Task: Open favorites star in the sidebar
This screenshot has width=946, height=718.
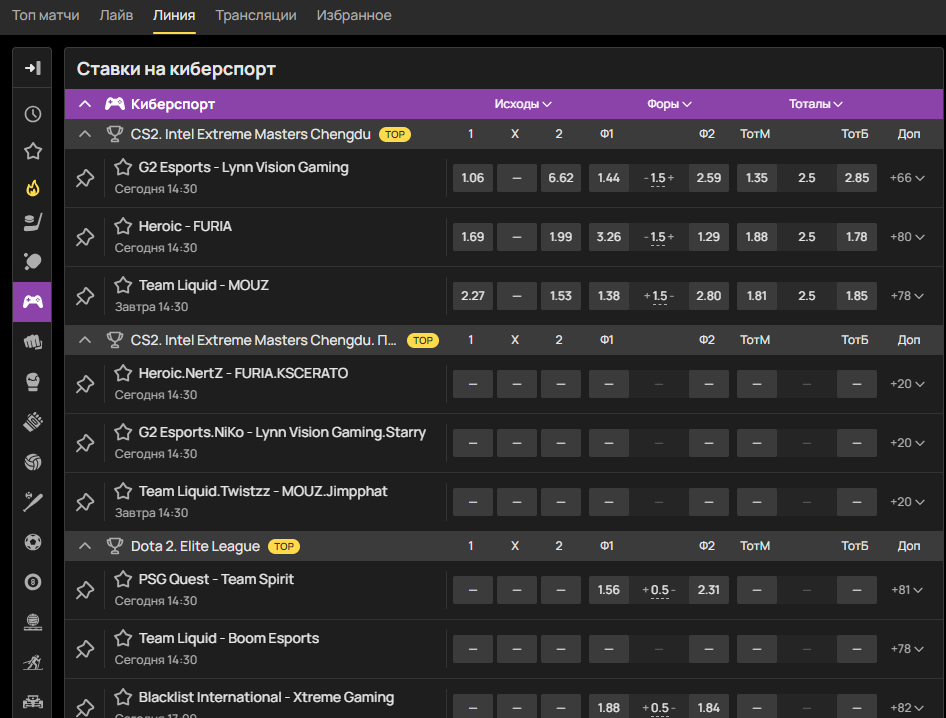Action: (33, 151)
